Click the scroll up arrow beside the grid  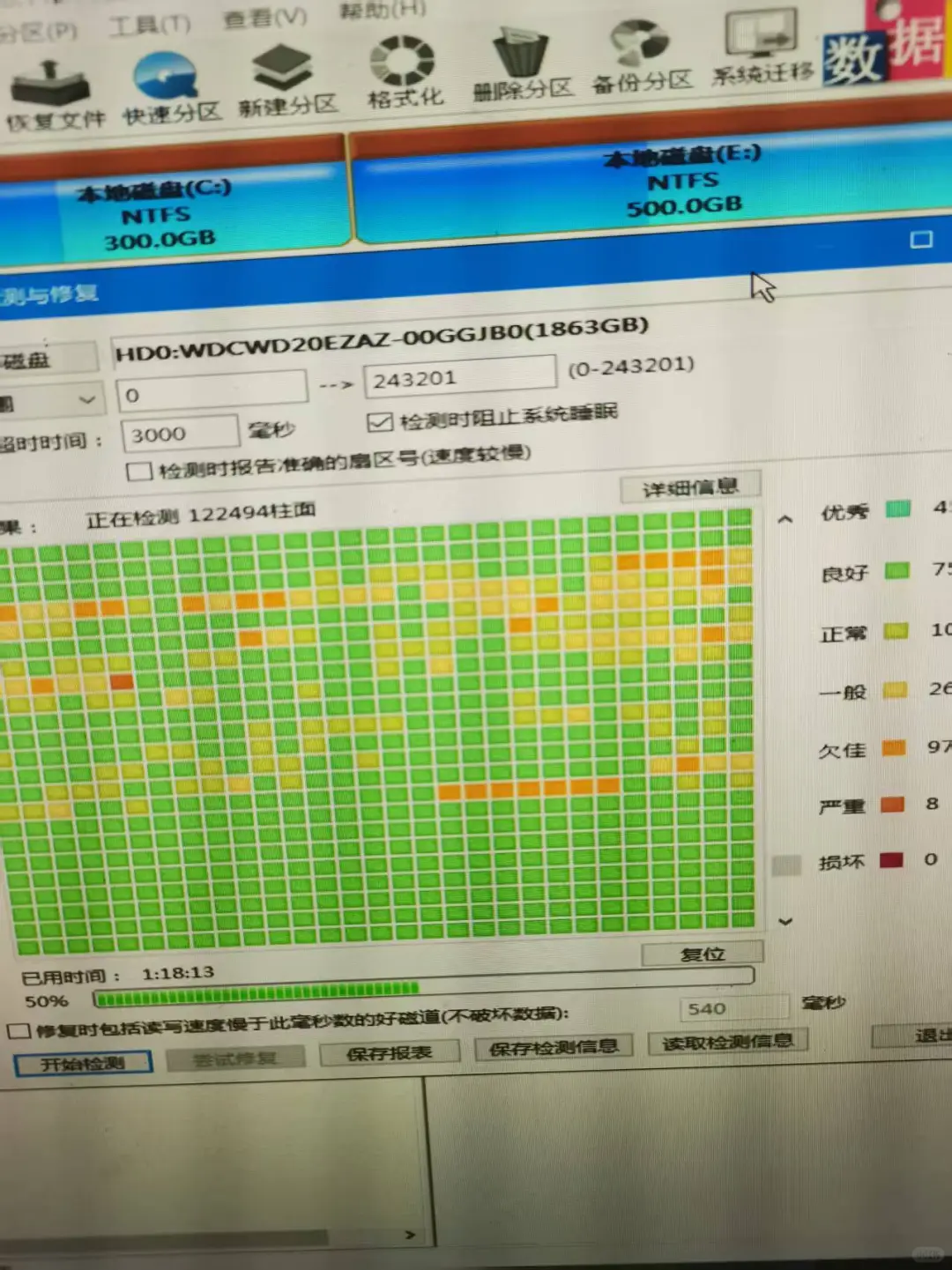click(785, 519)
